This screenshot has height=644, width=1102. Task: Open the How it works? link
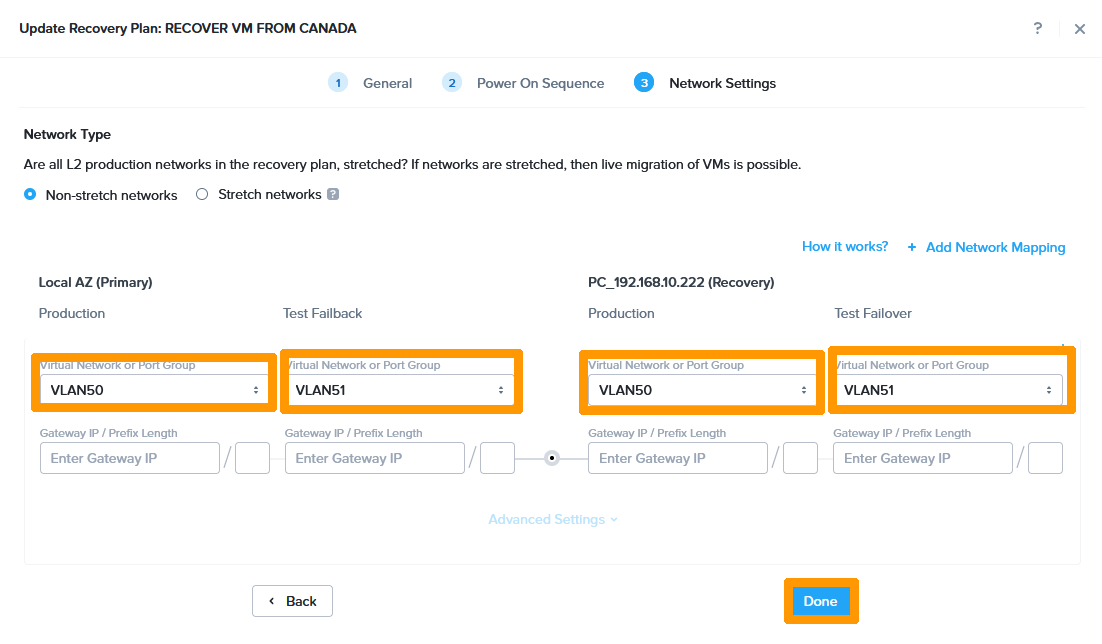click(844, 246)
